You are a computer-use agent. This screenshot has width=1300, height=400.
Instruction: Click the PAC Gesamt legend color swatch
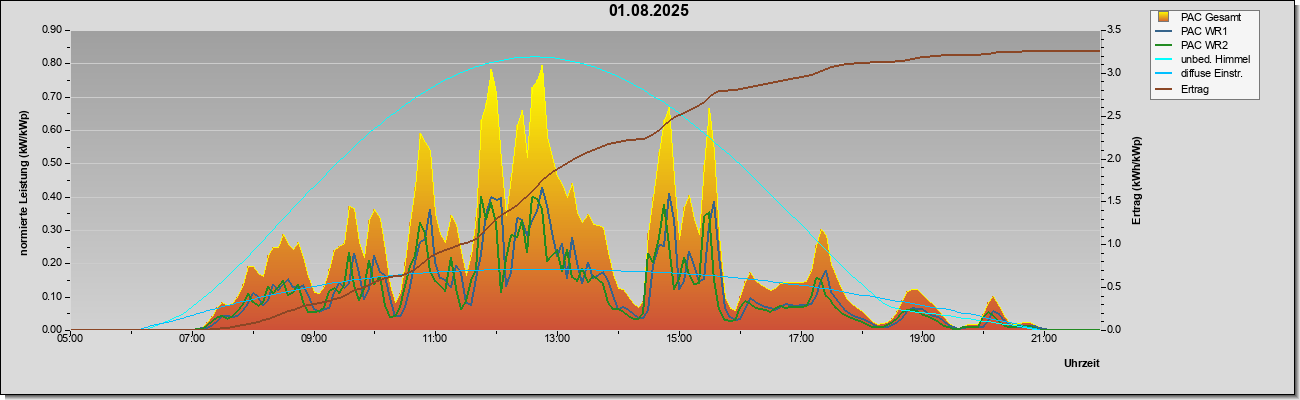click(1163, 17)
